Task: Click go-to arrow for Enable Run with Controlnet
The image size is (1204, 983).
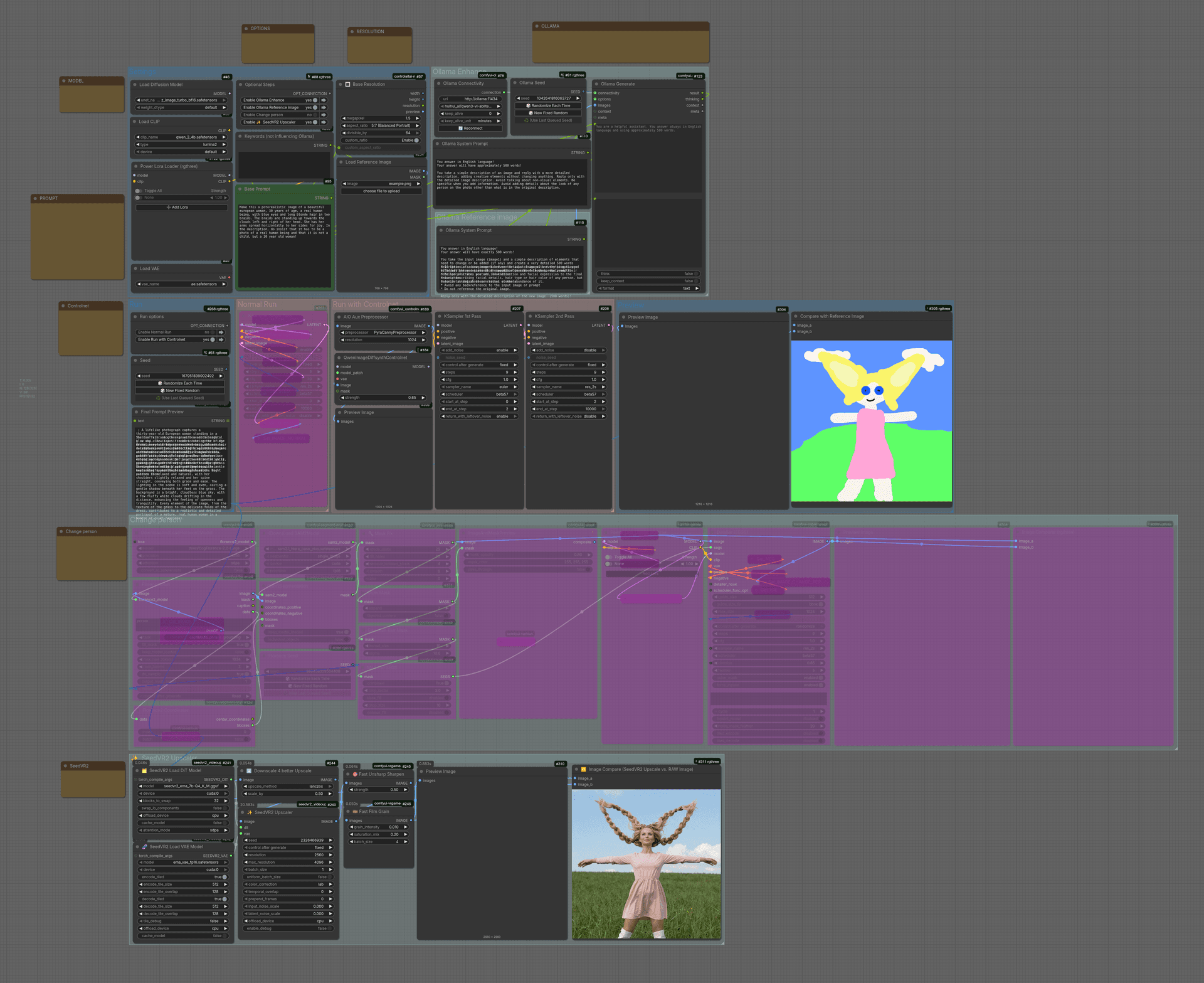Action: click(x=221, y=339)
